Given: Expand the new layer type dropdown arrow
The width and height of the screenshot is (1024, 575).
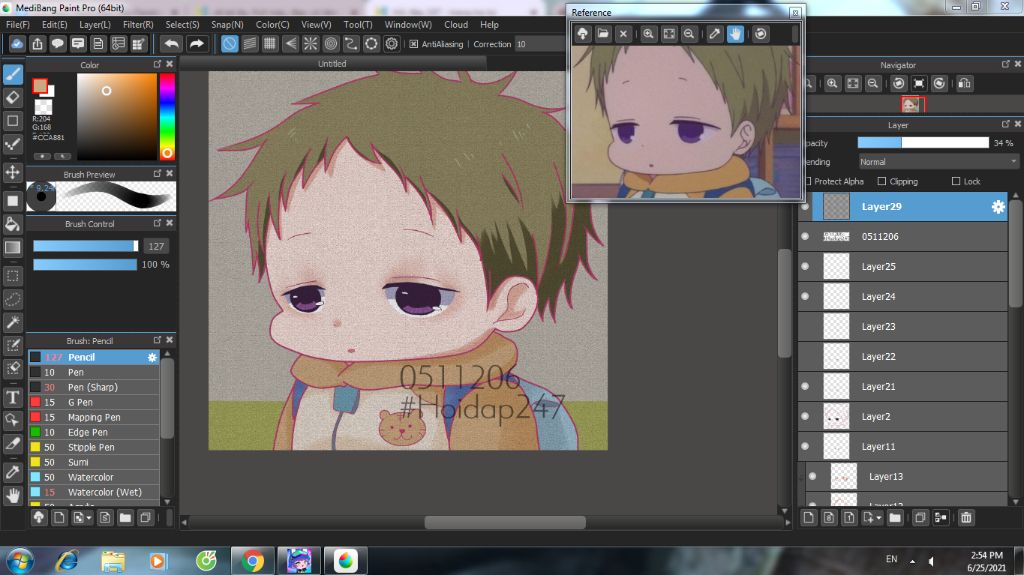Looking at the screenshot, I should click(x=879, y=518).
